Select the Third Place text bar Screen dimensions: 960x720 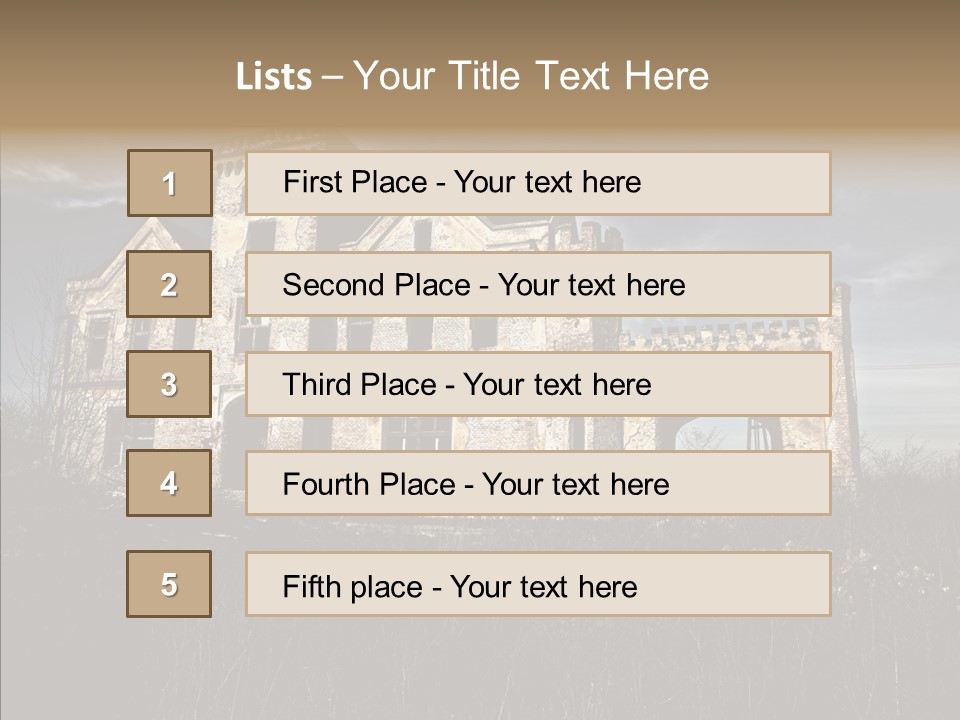point(538,384)
